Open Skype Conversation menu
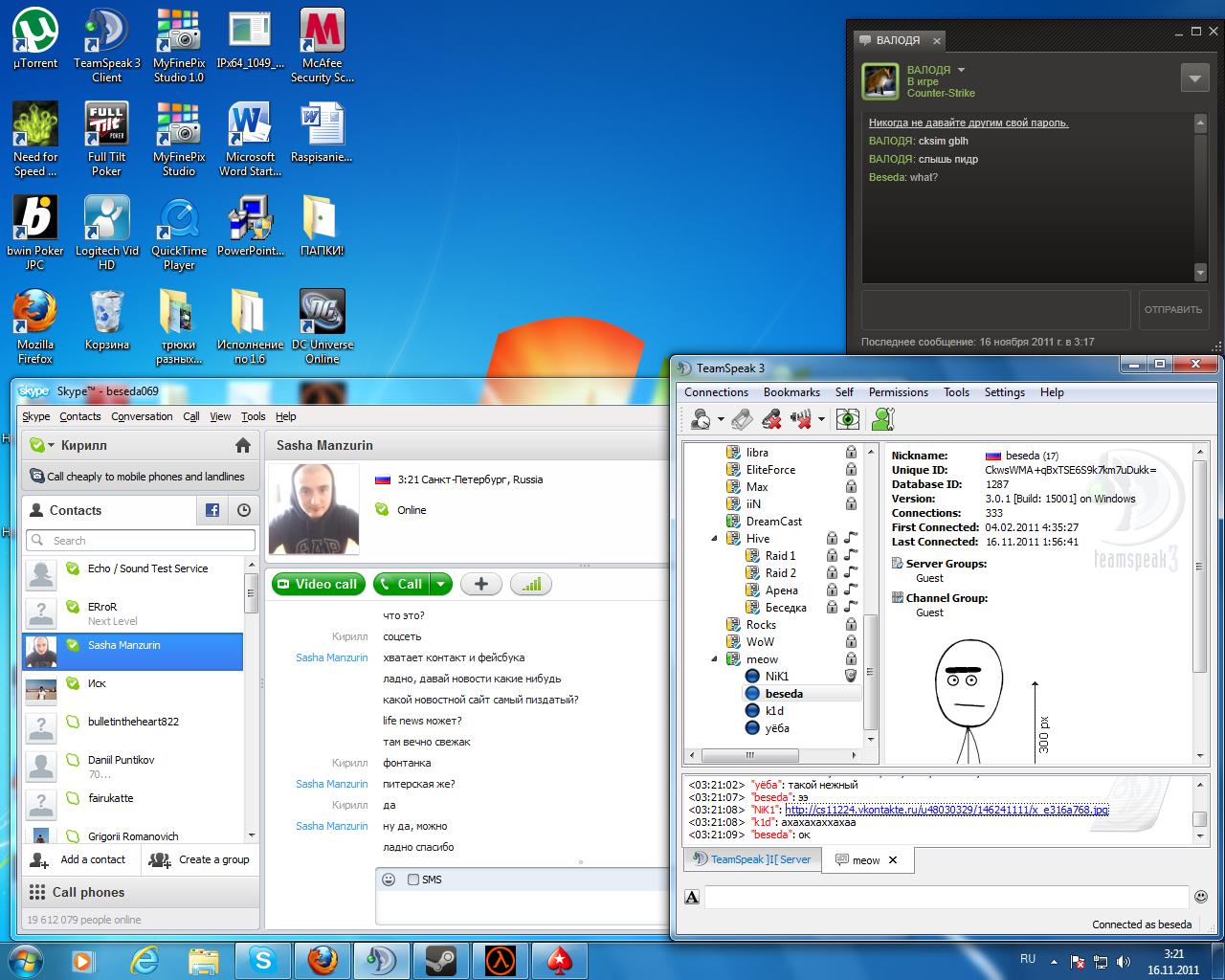Image resolution: width=1225 pixels, height=980 pixels. (142, 416)
